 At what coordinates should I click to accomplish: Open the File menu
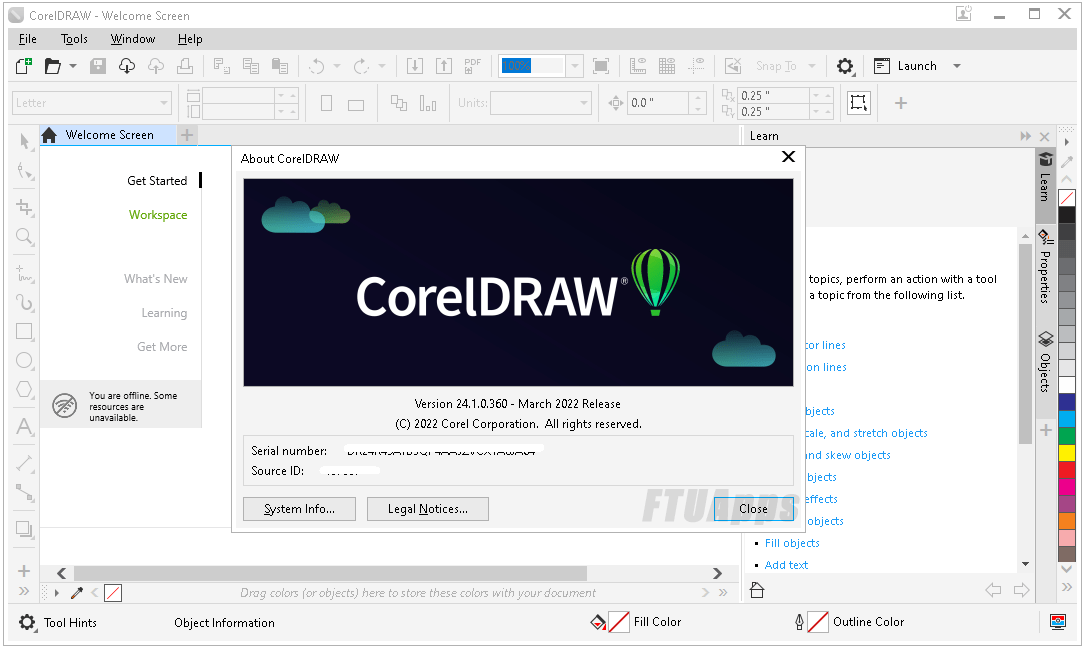28,39
